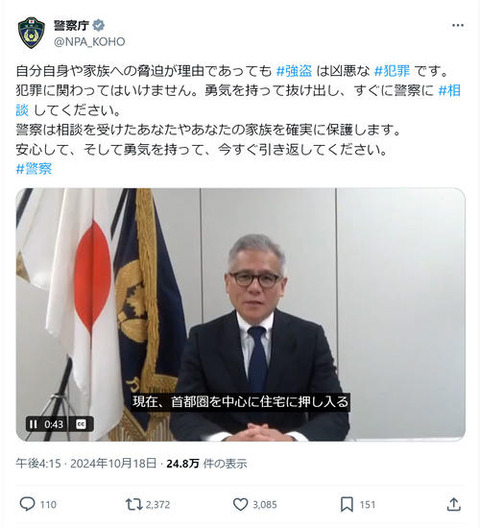Toggle closed captions on the video

(81, 424)
